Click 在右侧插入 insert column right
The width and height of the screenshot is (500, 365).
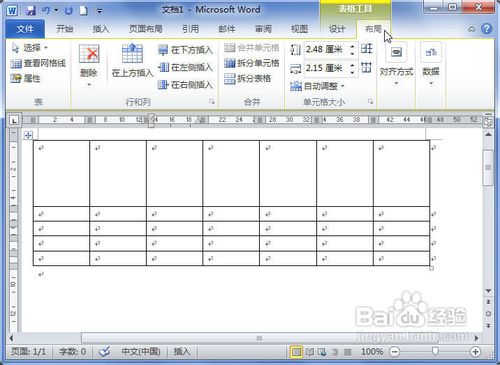tap(185, 85)
